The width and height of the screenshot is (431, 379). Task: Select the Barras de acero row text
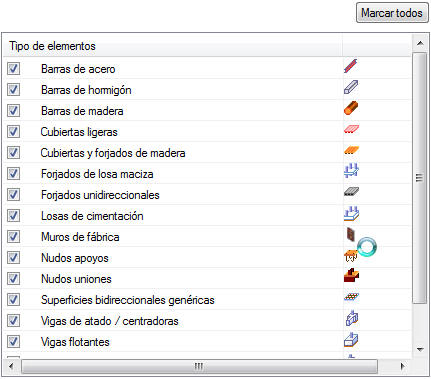(78, 69)
